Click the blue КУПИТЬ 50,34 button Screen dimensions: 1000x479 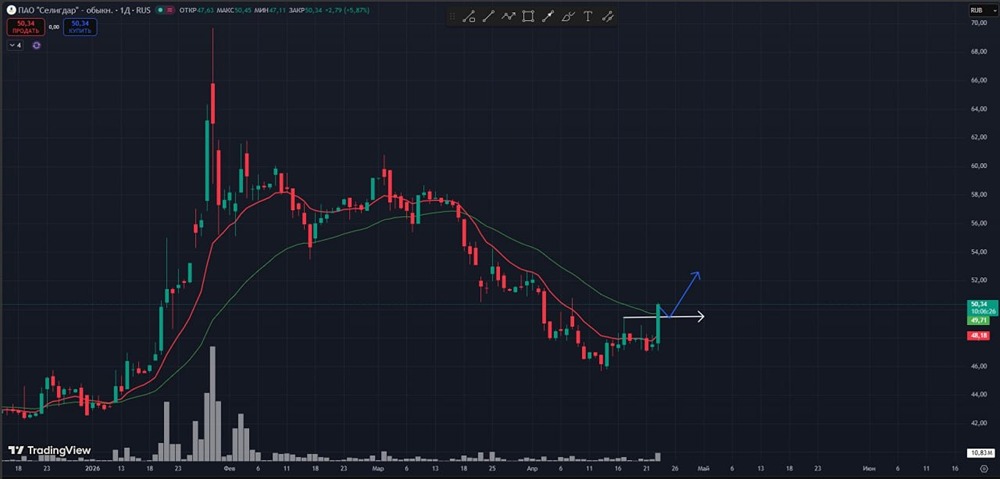coord(80,27)
